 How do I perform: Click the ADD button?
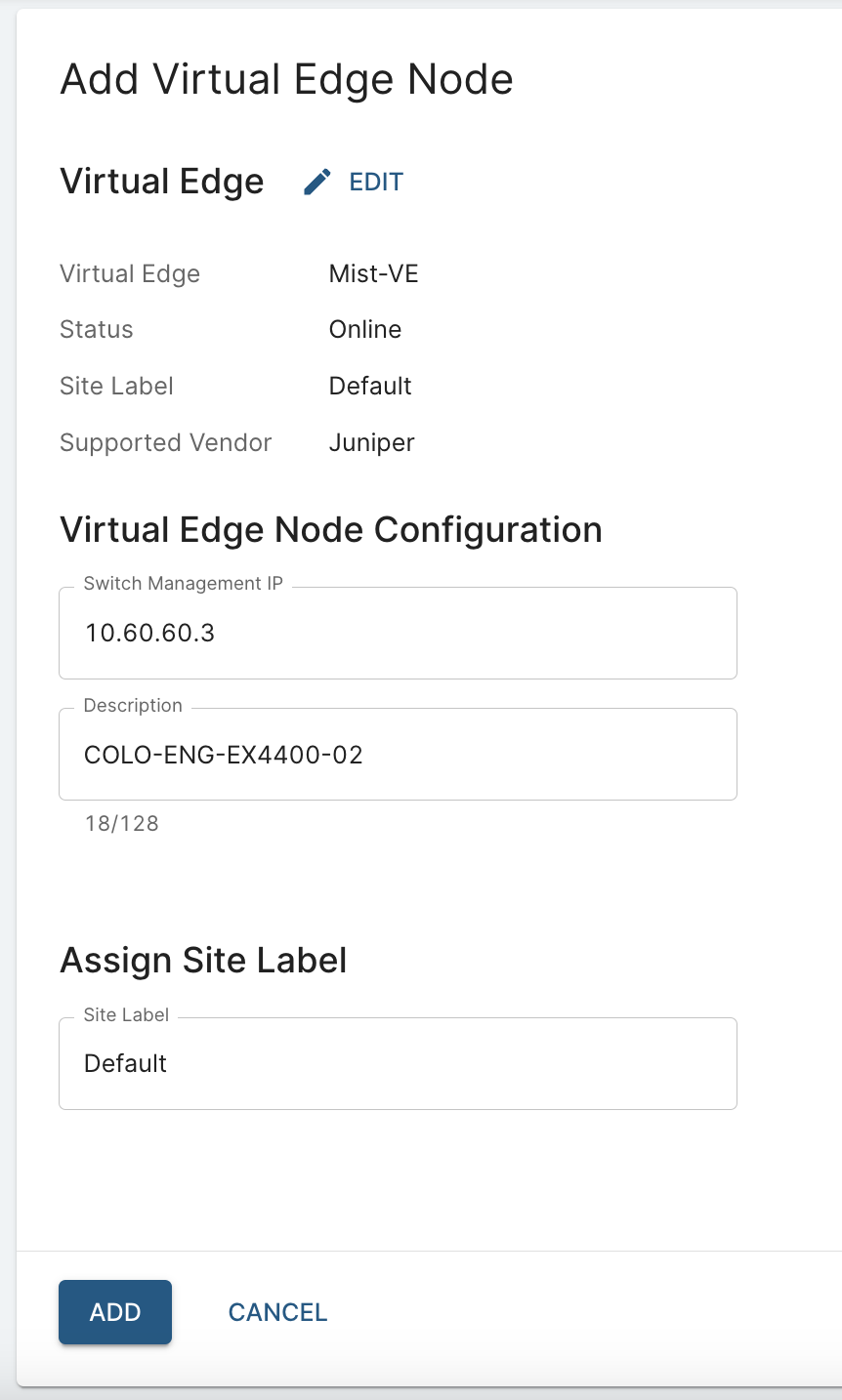[115, 1312]
